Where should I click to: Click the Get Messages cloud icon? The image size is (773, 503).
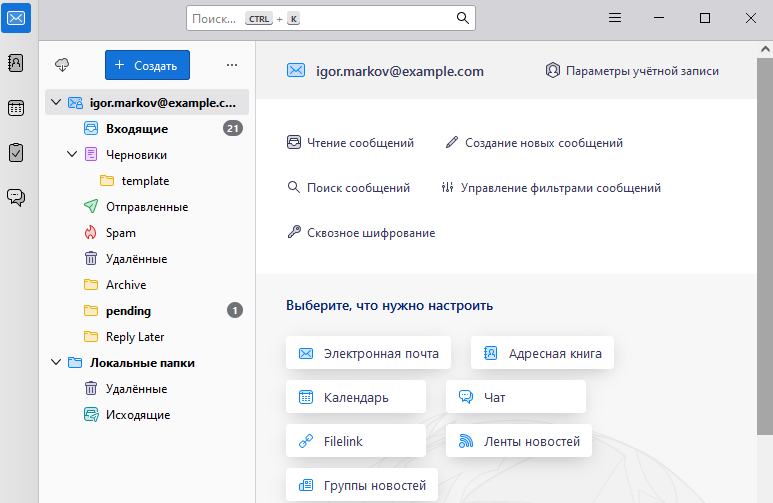click(62, 65)
